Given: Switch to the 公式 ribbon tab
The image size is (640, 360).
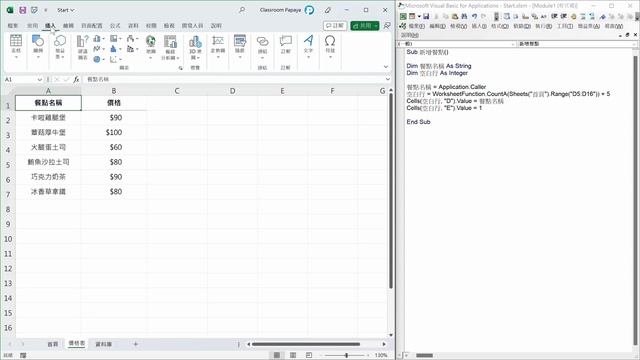Looking at the screenshot, I should pos(115,26).
